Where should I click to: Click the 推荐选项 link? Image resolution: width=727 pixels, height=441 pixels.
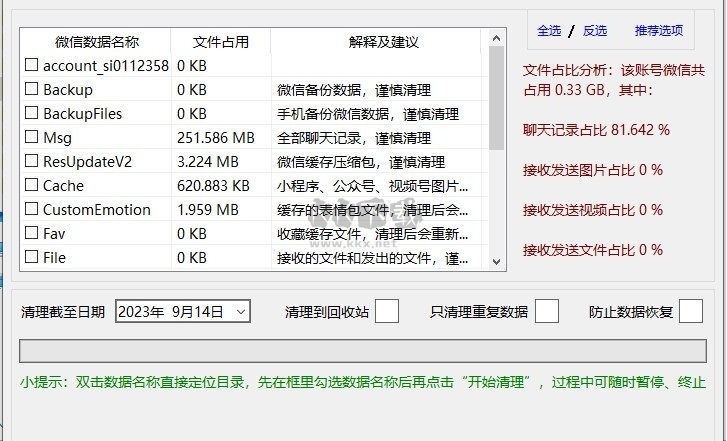pos(659,31)
